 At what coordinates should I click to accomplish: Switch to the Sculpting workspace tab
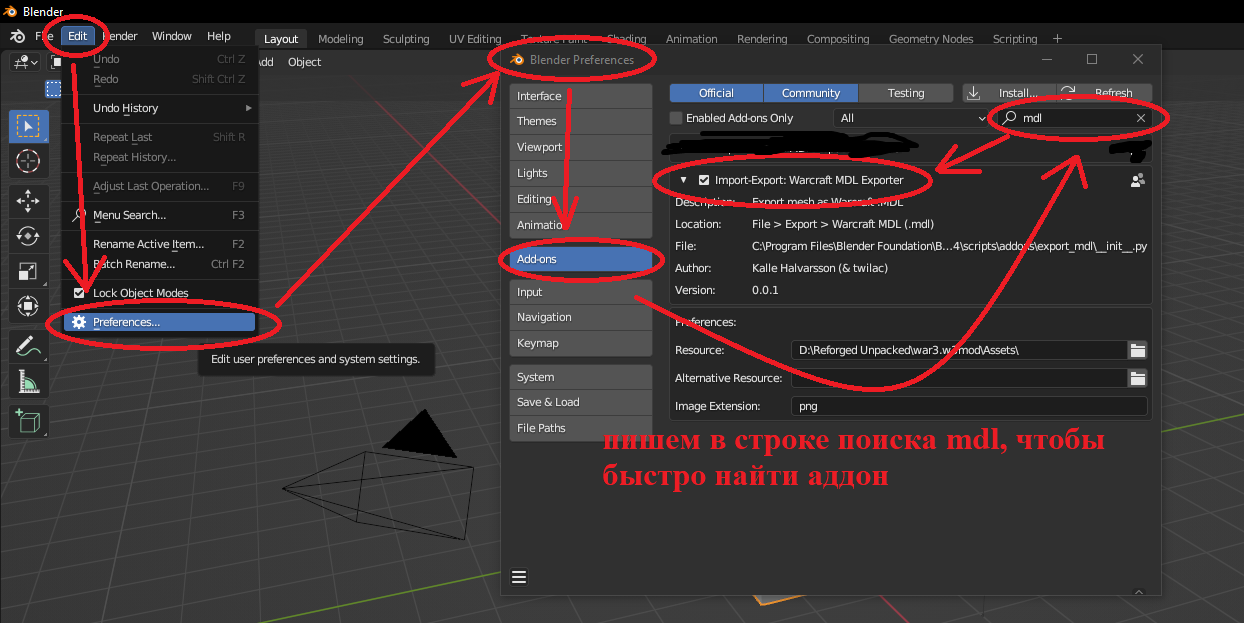[406, 39]
